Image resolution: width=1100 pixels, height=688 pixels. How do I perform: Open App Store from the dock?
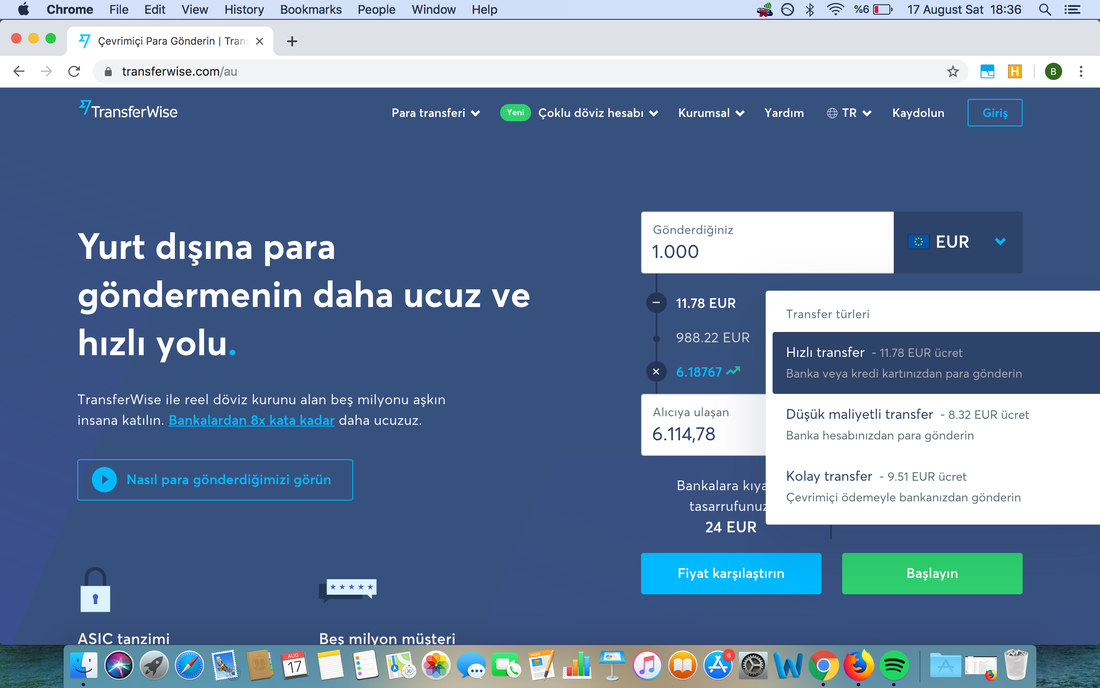click(718, 665)
